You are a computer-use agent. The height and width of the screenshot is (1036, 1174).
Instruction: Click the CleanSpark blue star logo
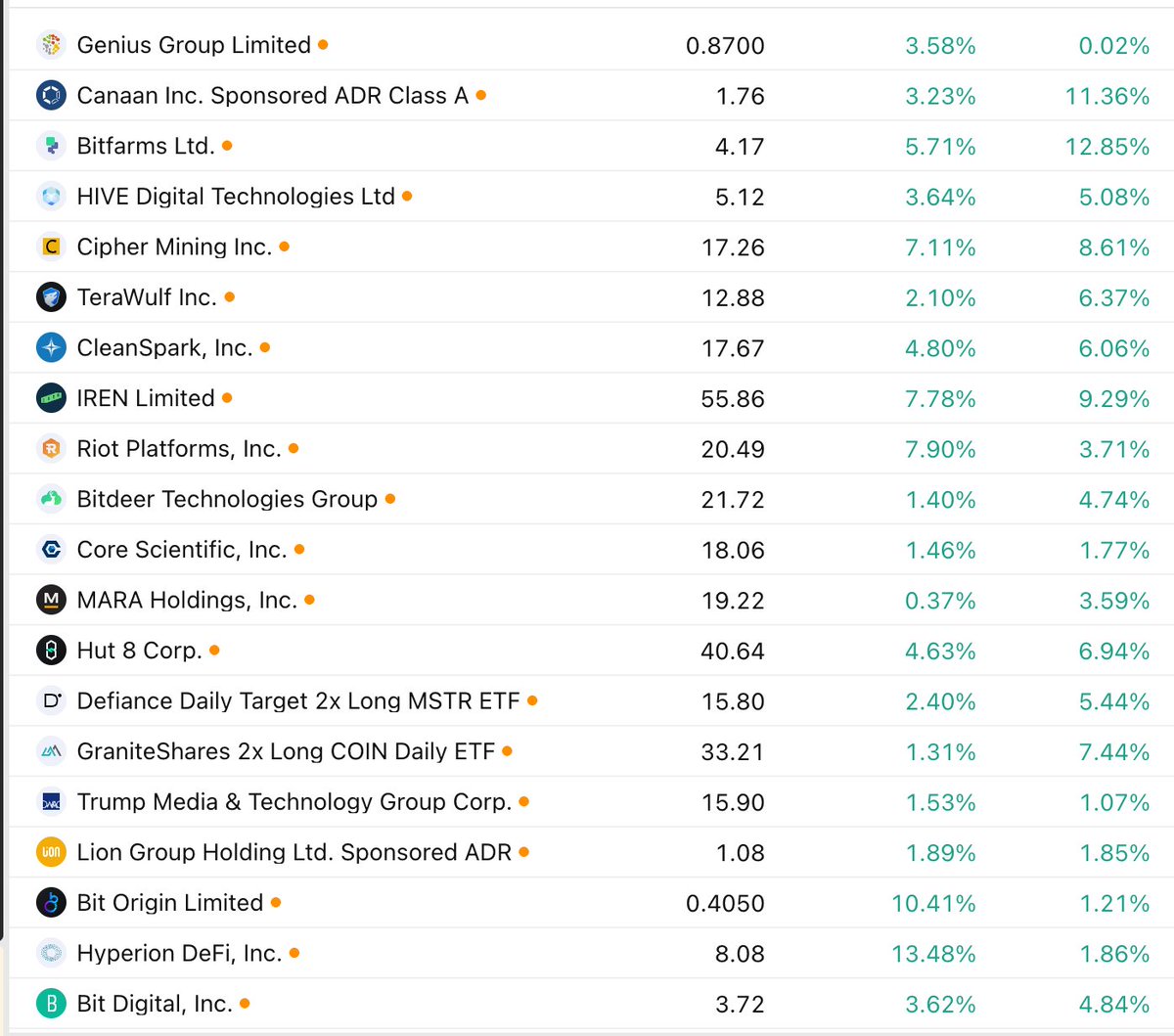[x=51, y=348]
